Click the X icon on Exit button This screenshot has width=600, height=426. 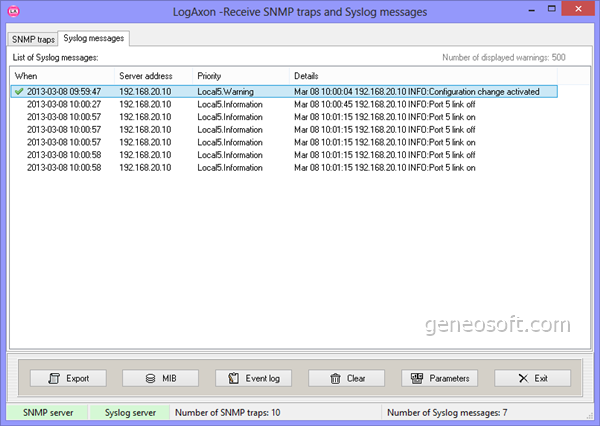523,378
